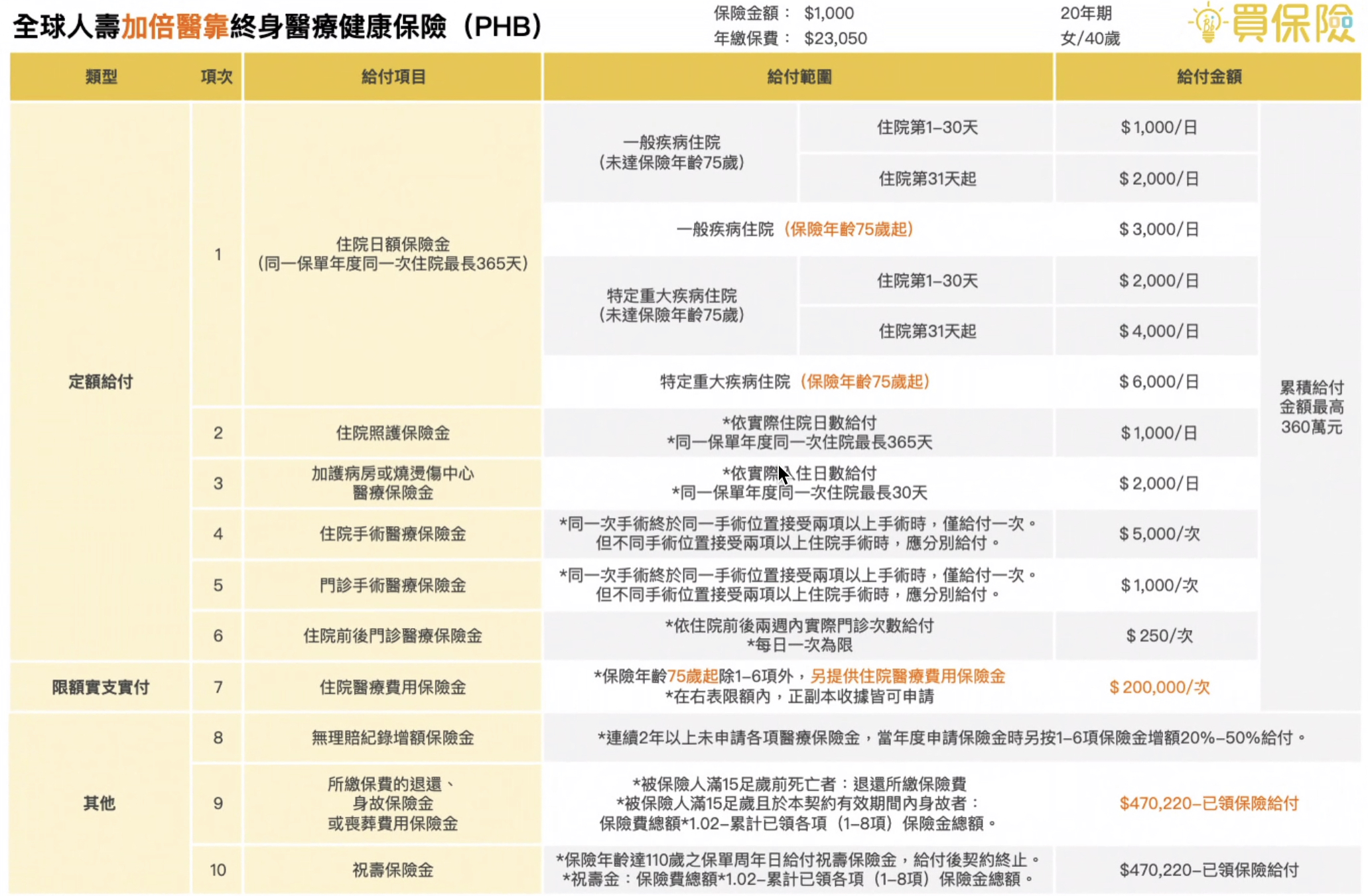Select the 其他 category cell
Viewport: 1368px width, 896px height.
coord(100,804)
